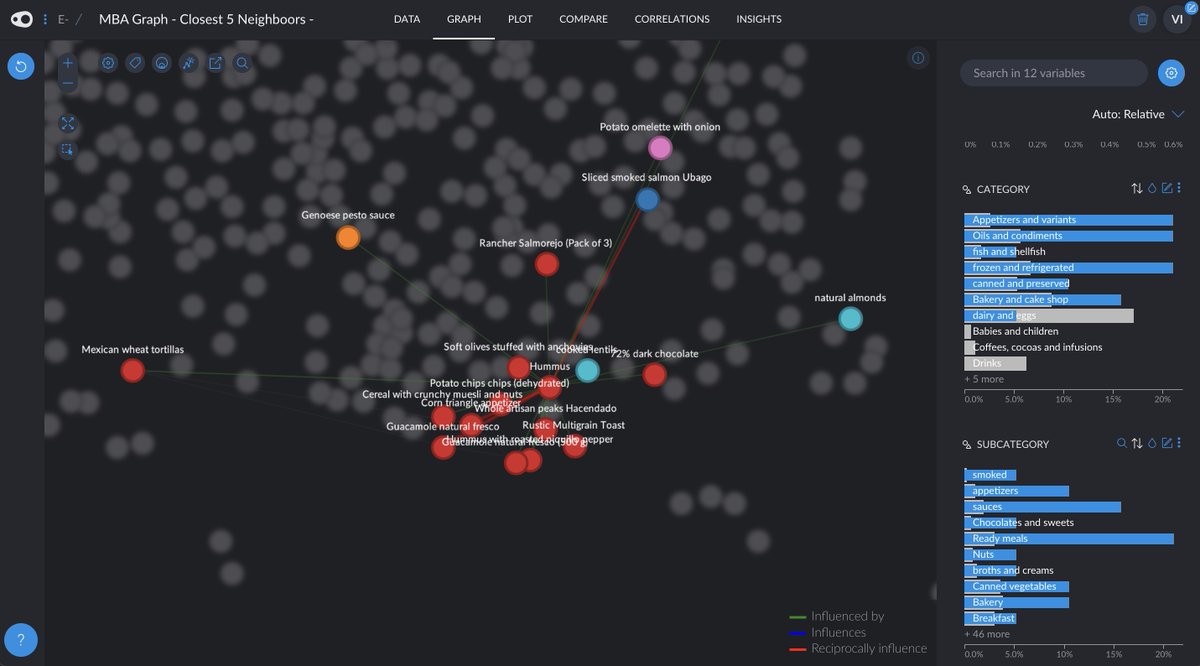The image size is (1200, 666).
Task: Zoom in the graph with plus
Action: point(68,63)
